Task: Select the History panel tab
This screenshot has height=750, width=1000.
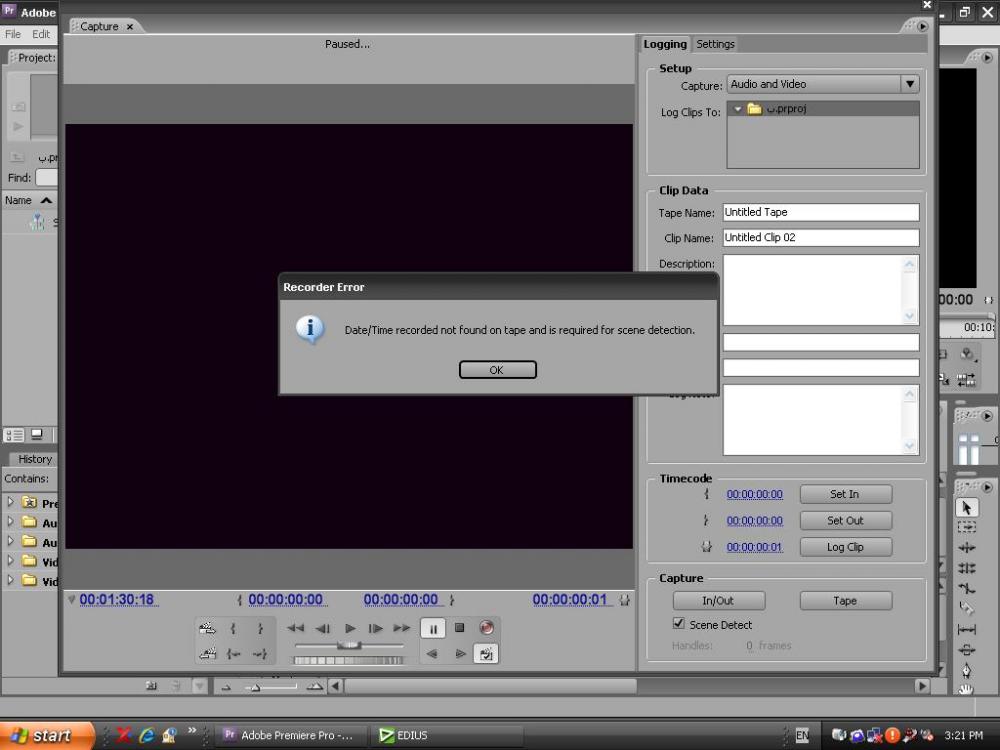Action: click(35, 459)
